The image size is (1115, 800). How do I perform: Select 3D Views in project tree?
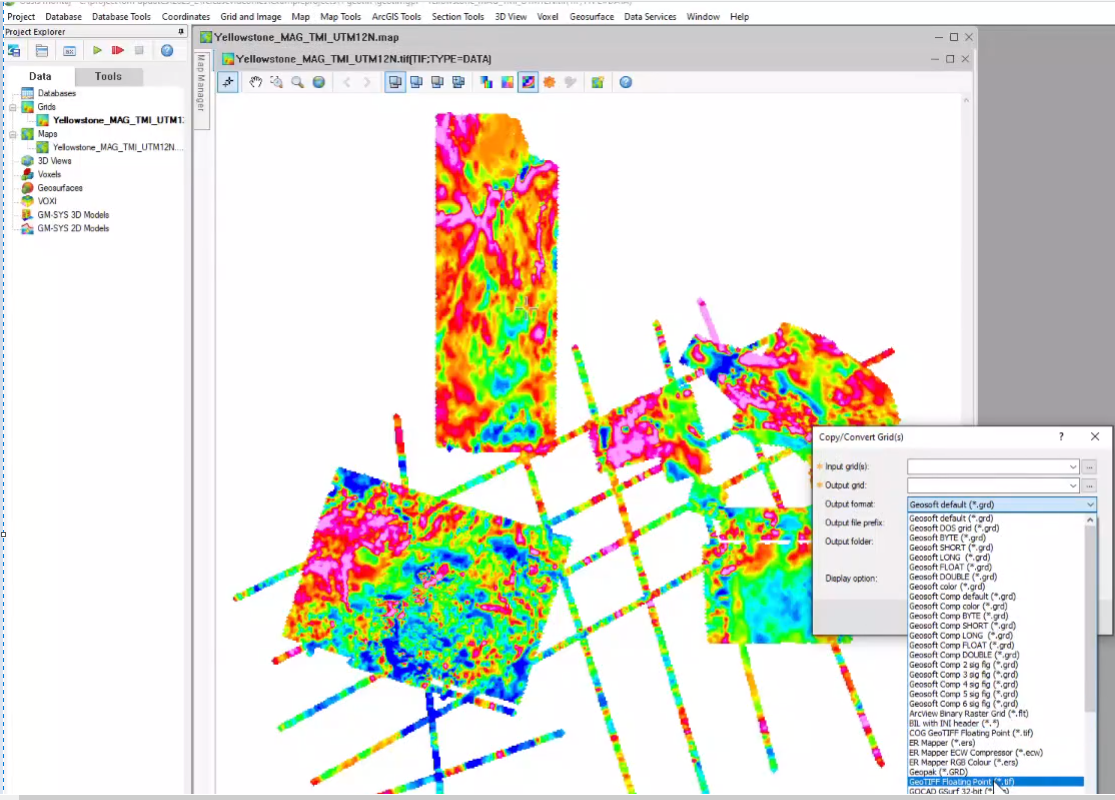[x=55, y=161]
